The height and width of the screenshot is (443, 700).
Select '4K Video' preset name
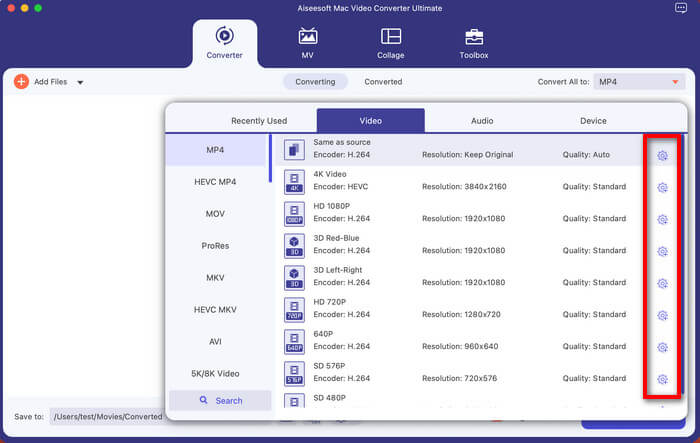(330, 174)
